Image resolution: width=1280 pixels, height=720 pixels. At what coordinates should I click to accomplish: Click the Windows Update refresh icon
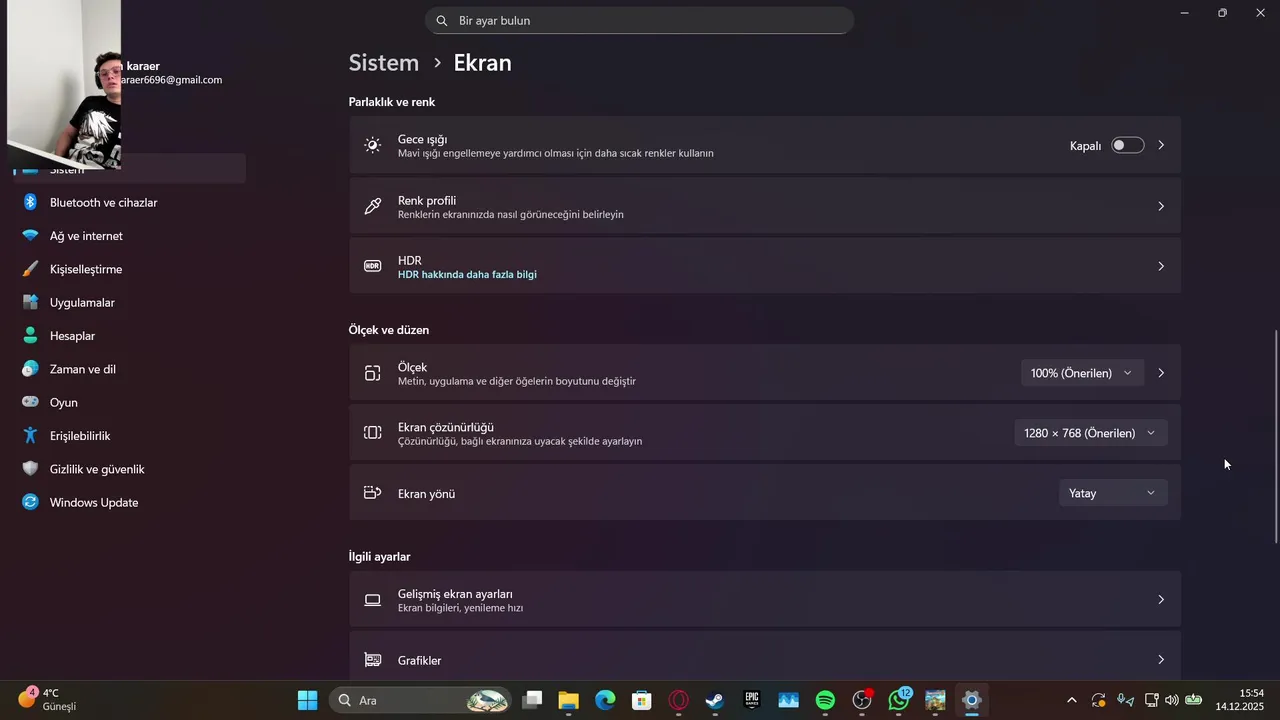tap(30, 502)
